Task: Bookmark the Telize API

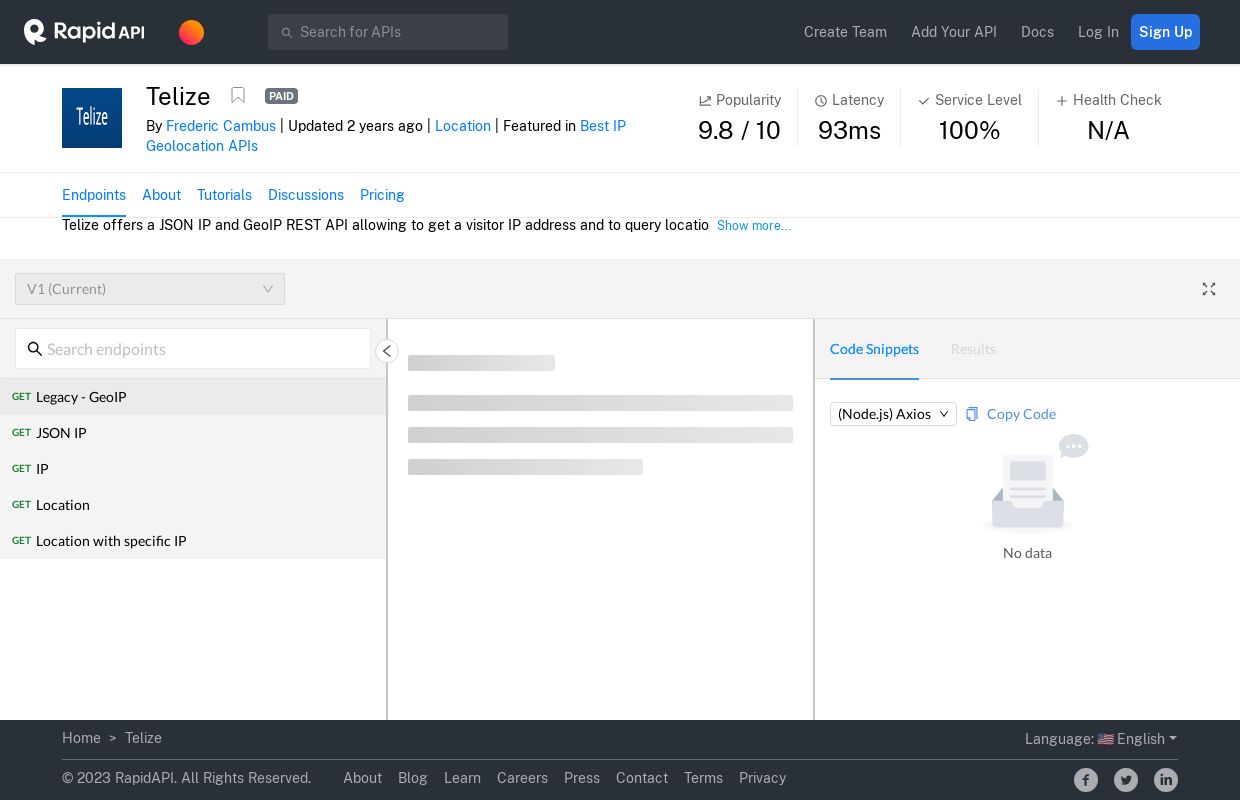Action: [238, 95]
